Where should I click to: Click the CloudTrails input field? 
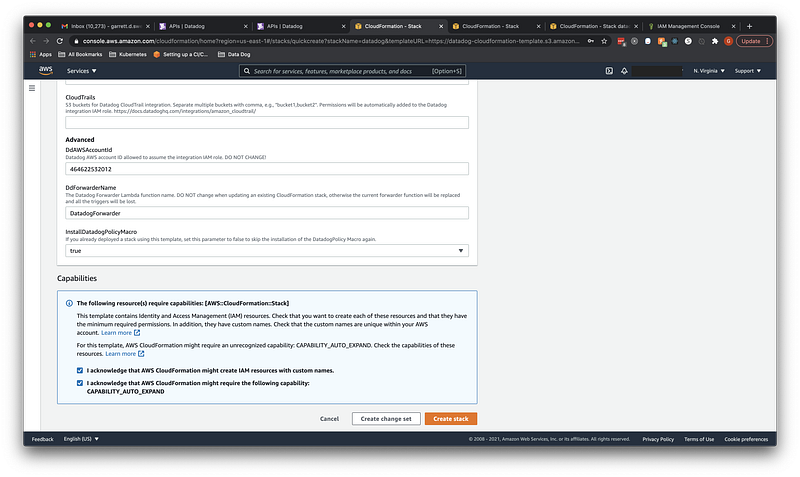[267, 122]
